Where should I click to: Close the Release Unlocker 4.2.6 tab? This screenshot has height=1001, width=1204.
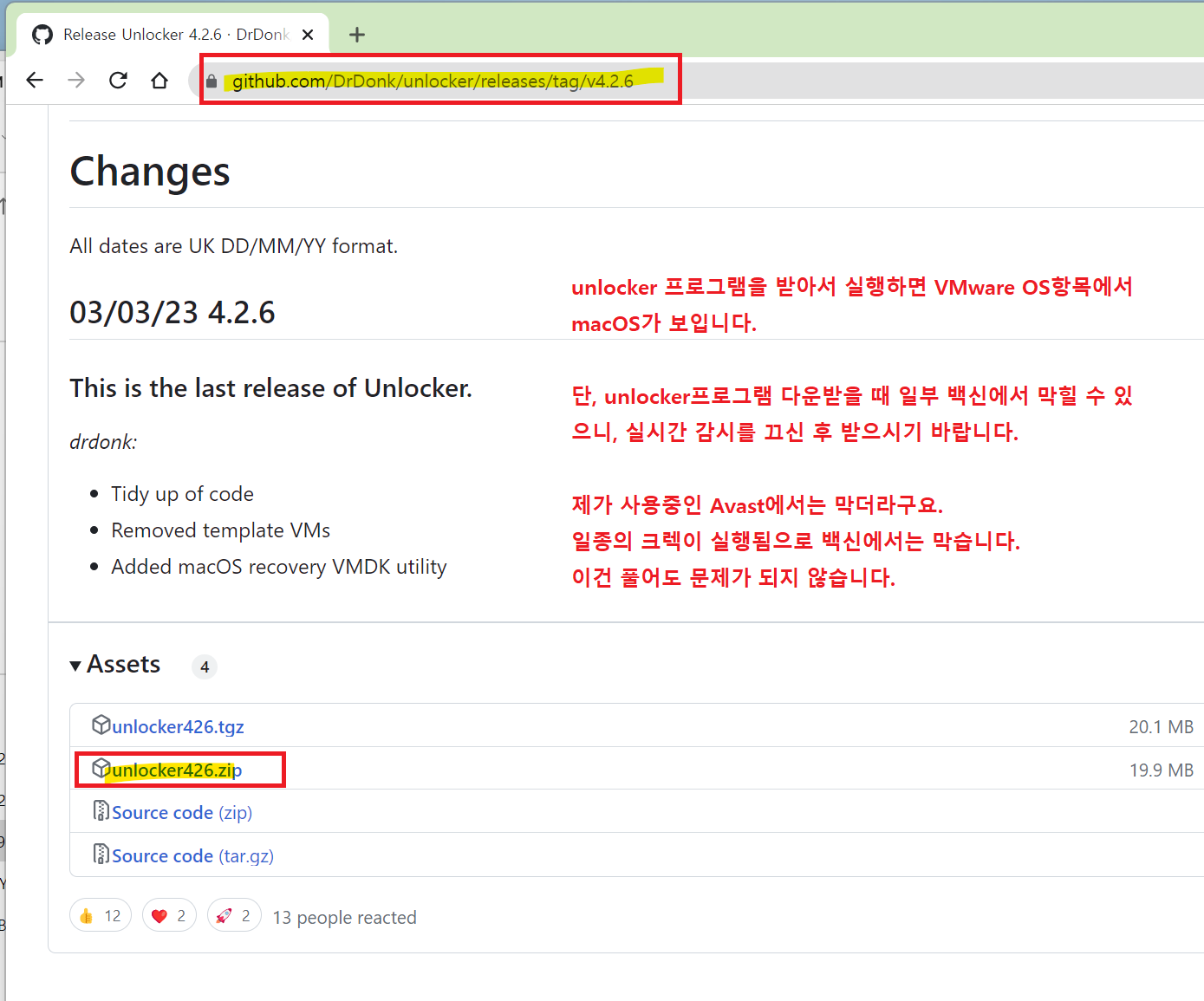point(308,35)
